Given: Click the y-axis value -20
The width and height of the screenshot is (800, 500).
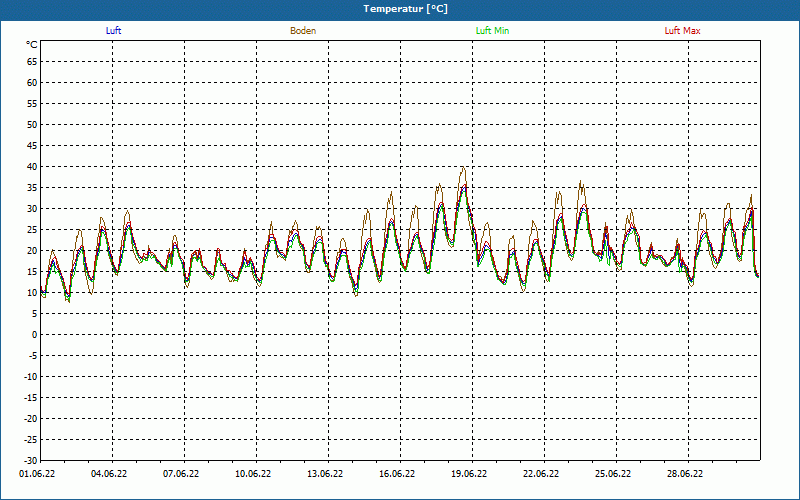Looking at the screenshot, I should 32,418.
